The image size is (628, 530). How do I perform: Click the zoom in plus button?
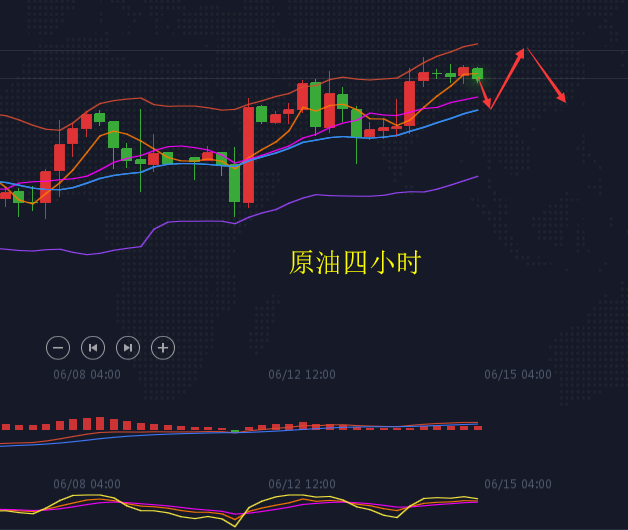pos(163,348)
